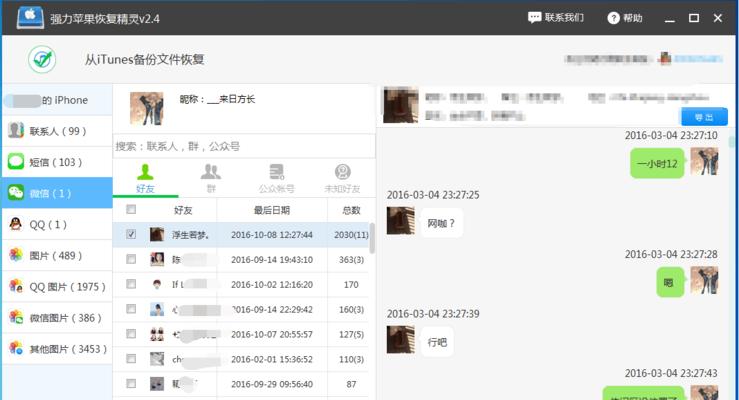Screen dimensions: 739x400
Task: Click the 嗯 message bubble
Action: 670,282
